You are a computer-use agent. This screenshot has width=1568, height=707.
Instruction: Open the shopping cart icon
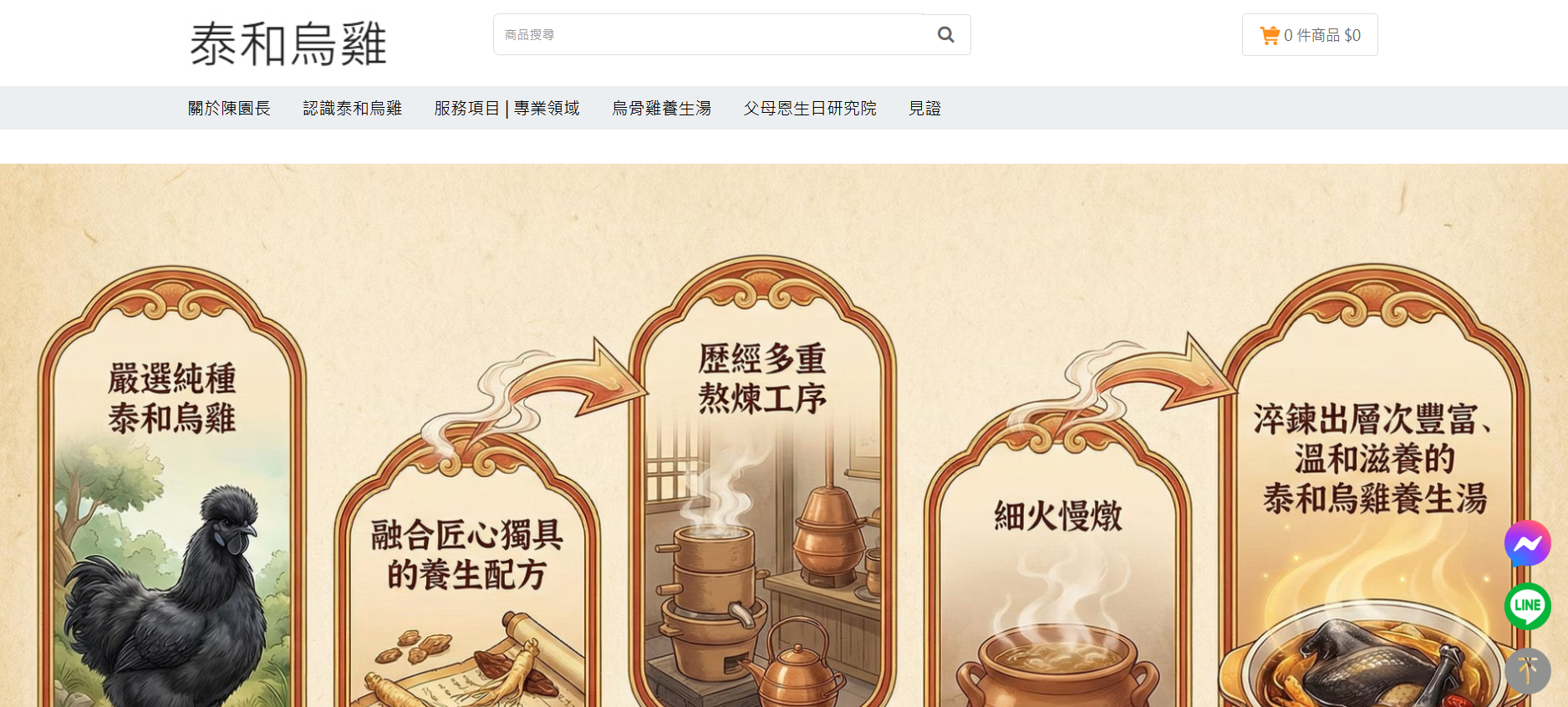pyautogui.click(x=1270, y=35)
